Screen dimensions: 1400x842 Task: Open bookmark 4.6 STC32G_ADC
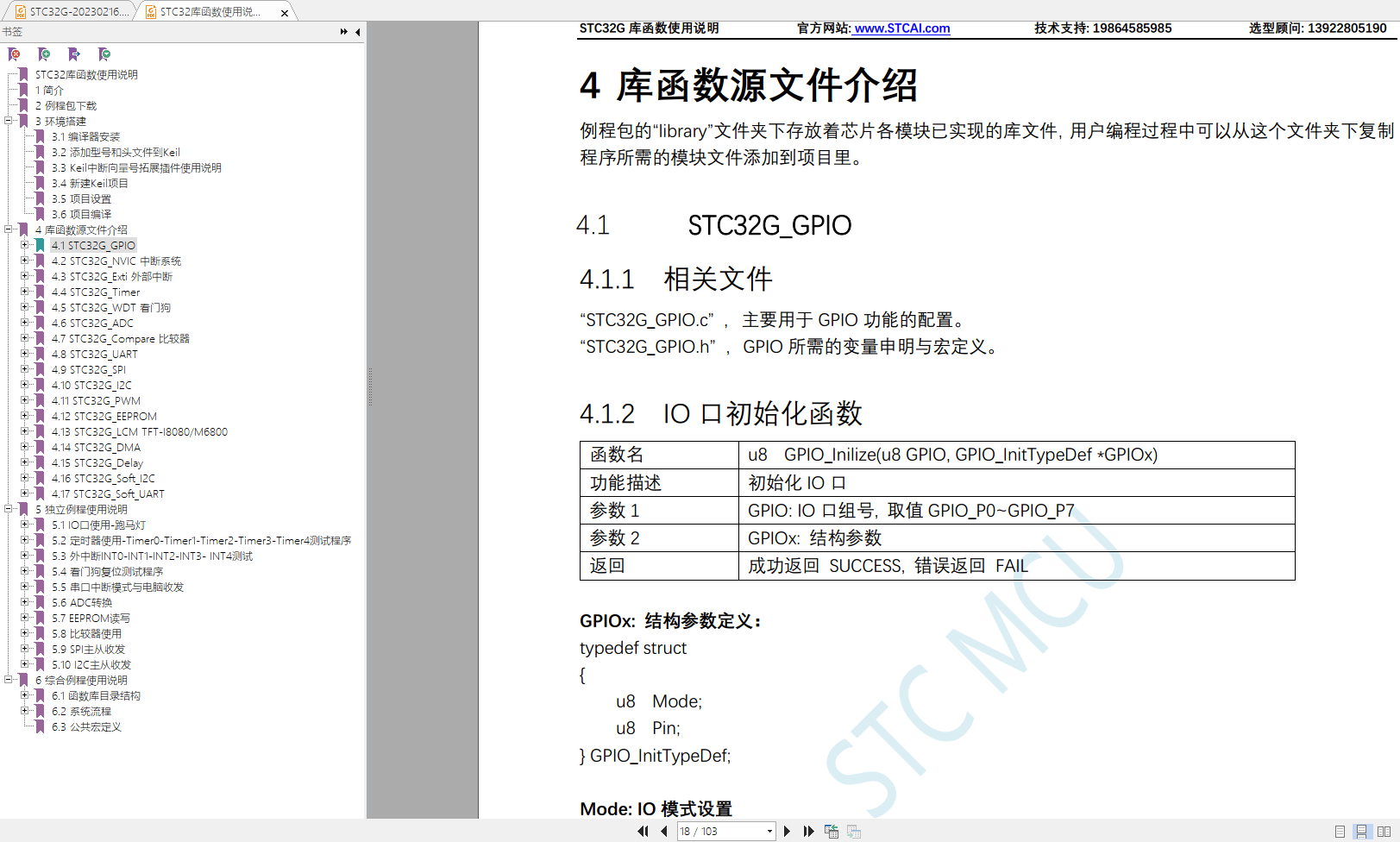[92, 323]
